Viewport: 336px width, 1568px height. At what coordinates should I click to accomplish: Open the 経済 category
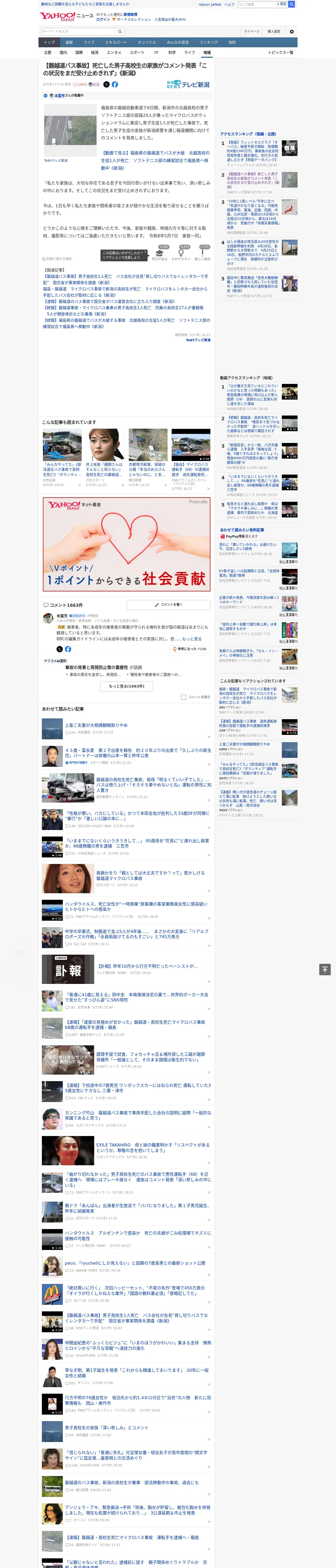click(94, 52)
